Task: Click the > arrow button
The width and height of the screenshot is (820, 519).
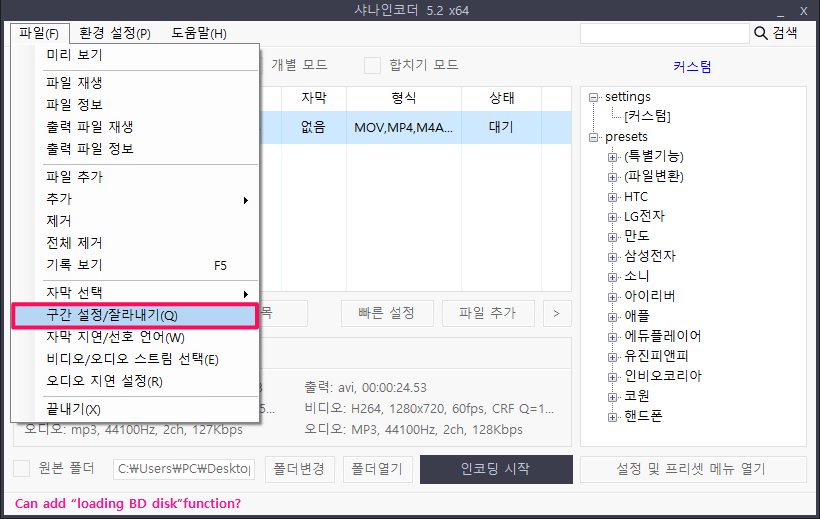Action: 557,313
